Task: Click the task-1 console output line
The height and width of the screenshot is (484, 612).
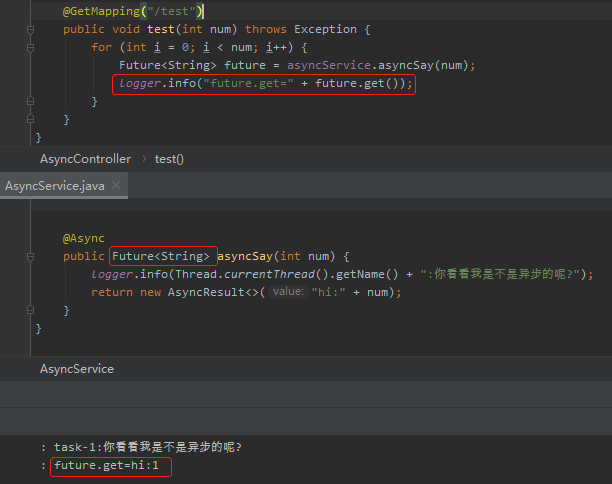Action: coord(148,447)
